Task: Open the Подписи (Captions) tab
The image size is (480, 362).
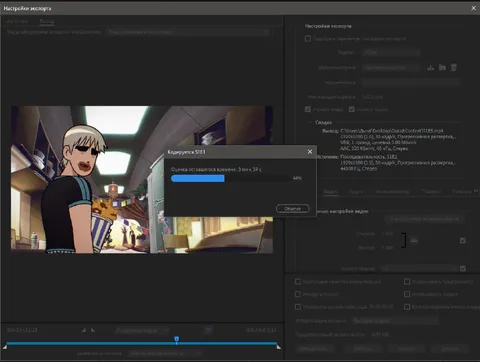Action: [431, 191]
